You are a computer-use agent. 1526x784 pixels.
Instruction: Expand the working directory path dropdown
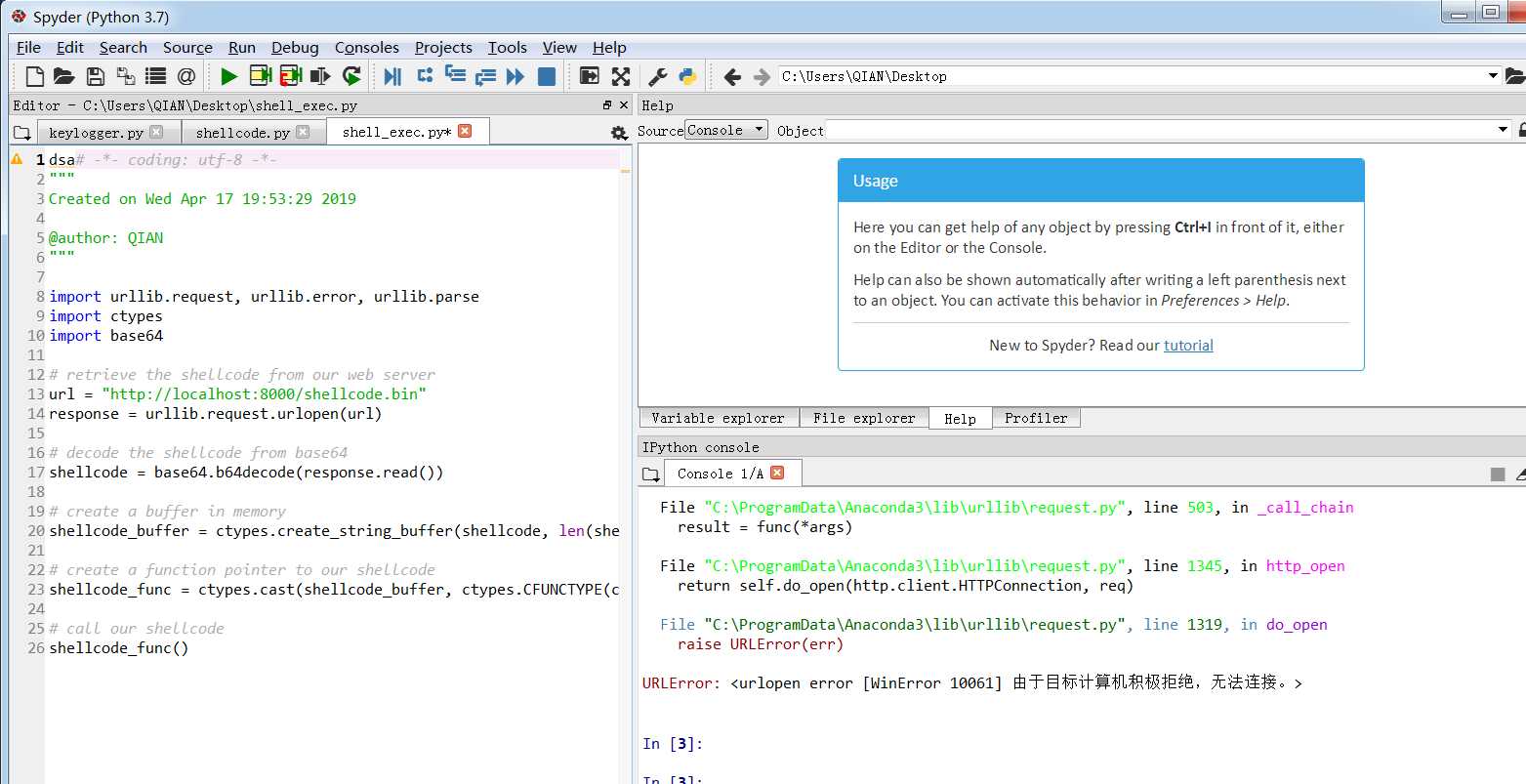tap(1493, 76)
